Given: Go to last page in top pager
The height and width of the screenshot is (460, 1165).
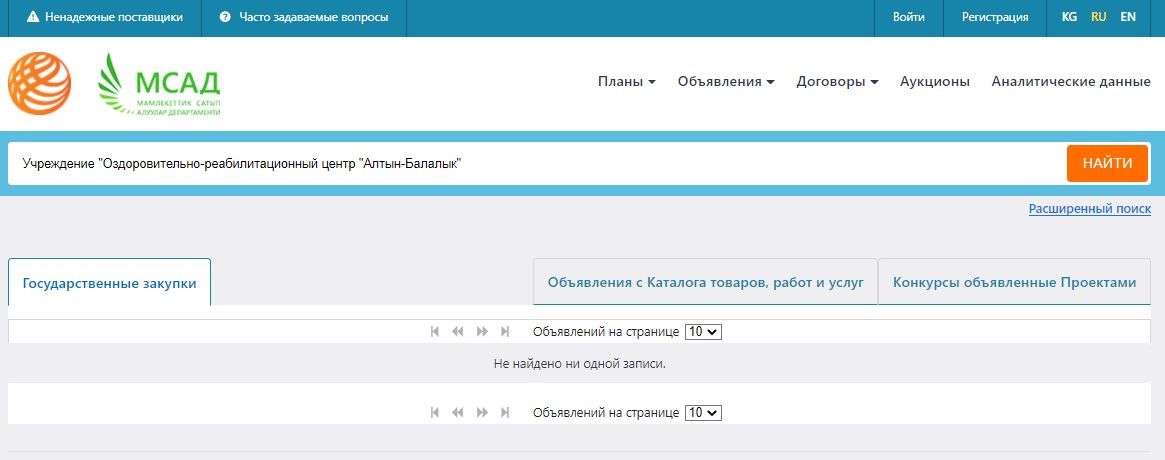Looking at the screenshot, I should [x=505, y=331].
